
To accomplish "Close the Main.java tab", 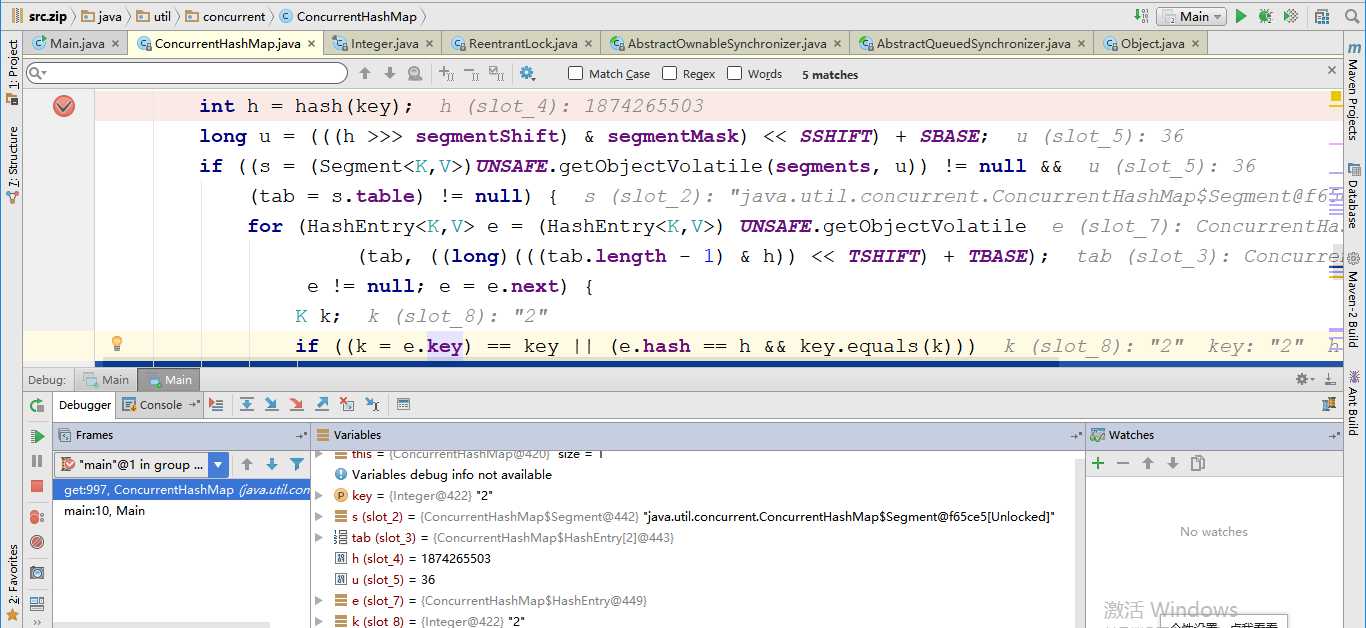I will click(115, 43).
